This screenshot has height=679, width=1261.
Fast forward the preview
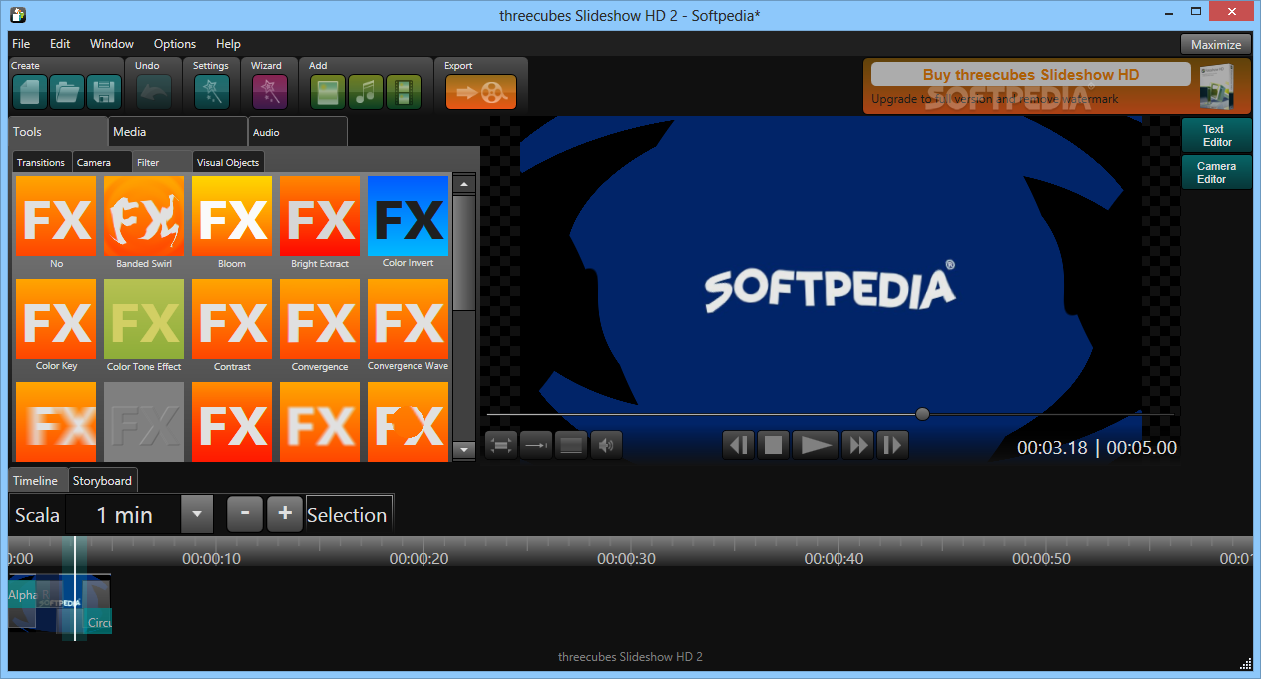tap(857, 445)
